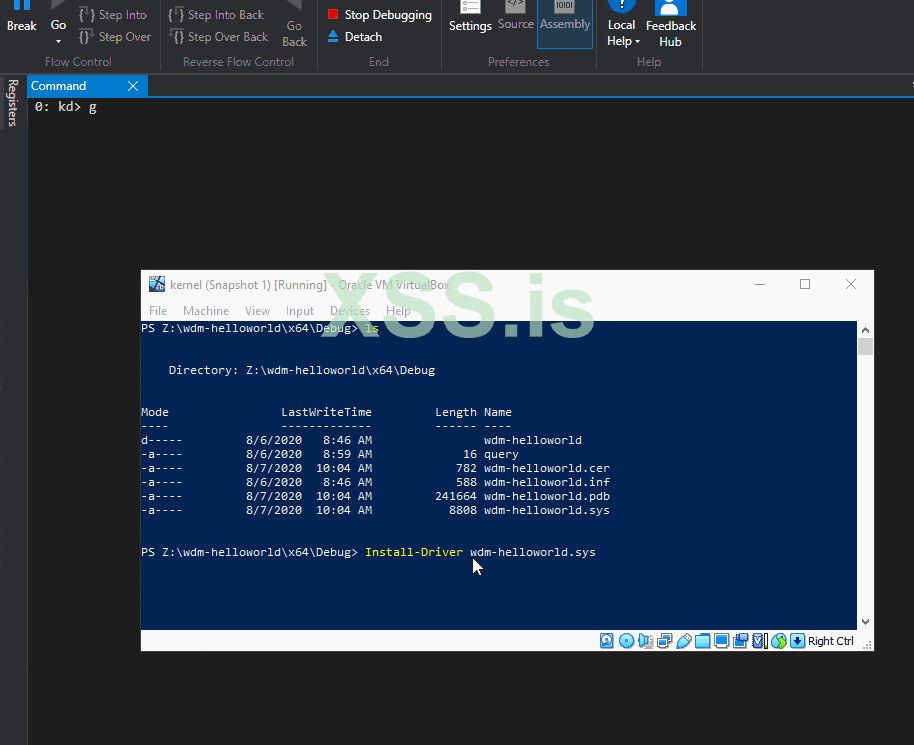Toggle Source mode in Preferences

click(x=515, y=20)
